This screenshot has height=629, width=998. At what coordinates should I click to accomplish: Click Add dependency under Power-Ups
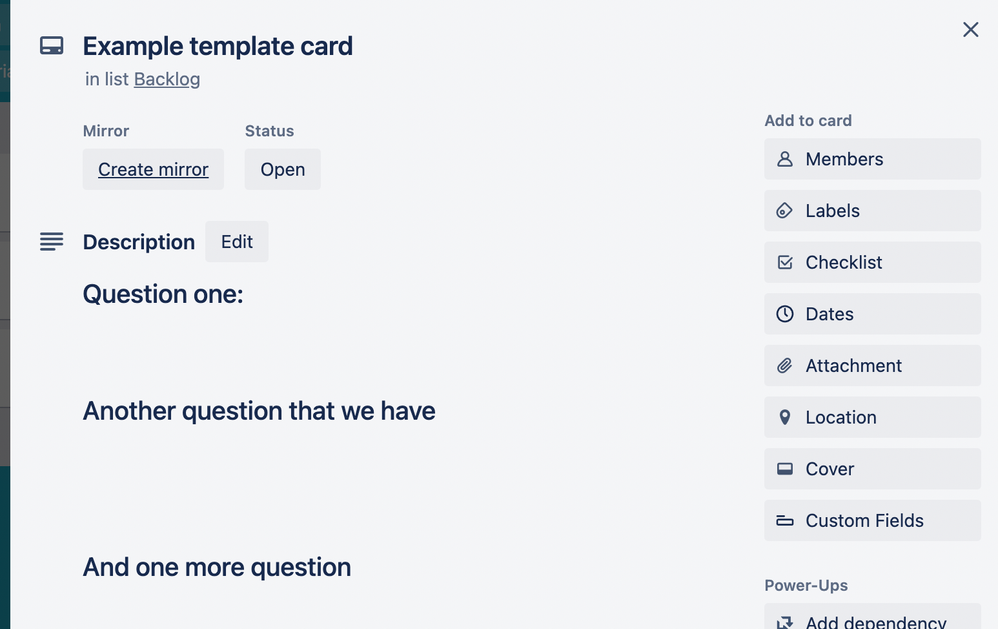(x=869, y=621)
